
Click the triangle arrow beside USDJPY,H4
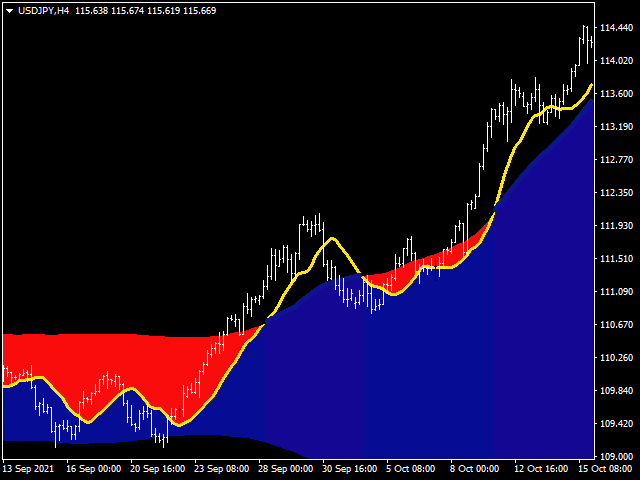9,11
